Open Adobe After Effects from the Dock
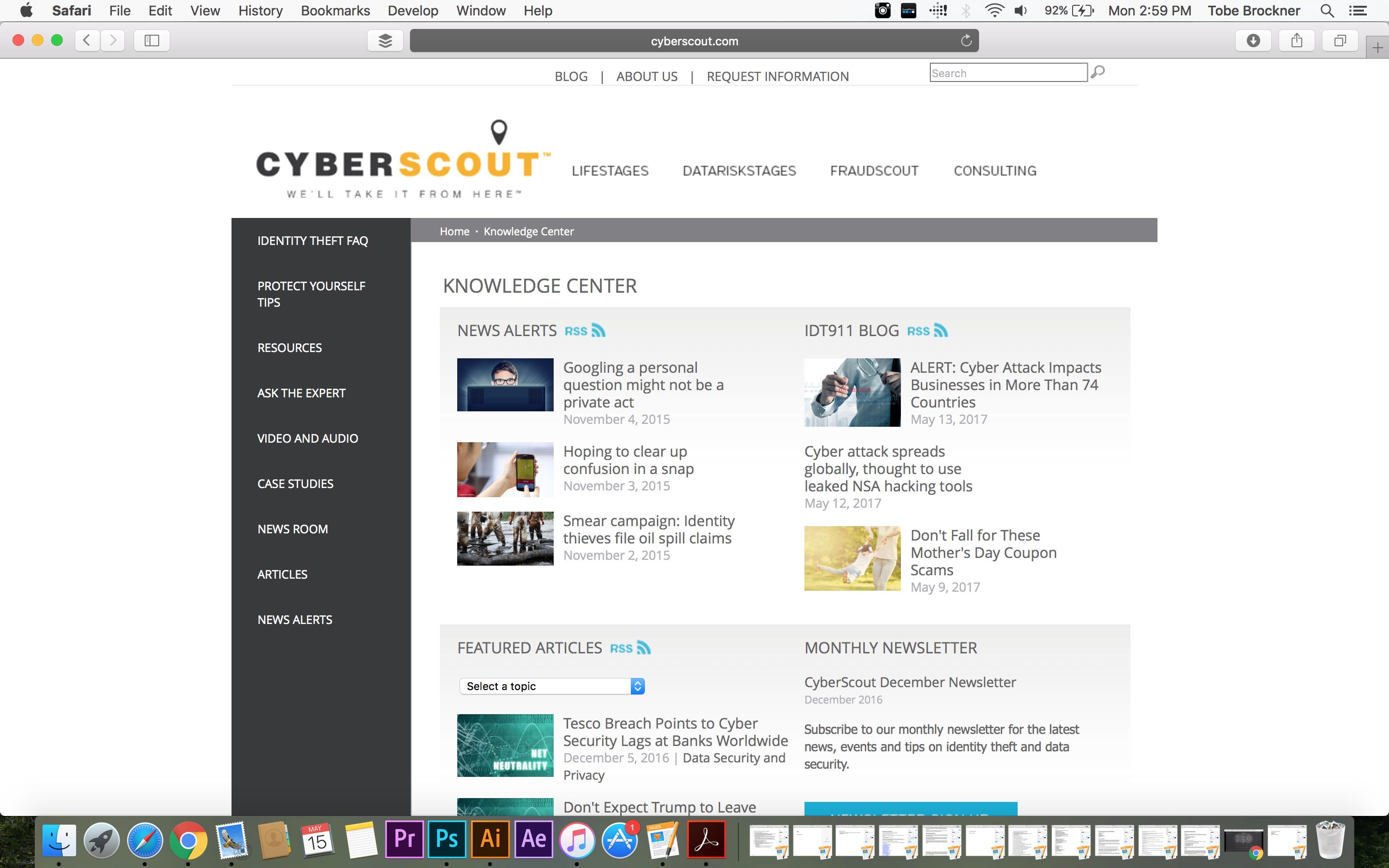The height and width of the screenshot is (868, 1389). [x=534, y=839]
